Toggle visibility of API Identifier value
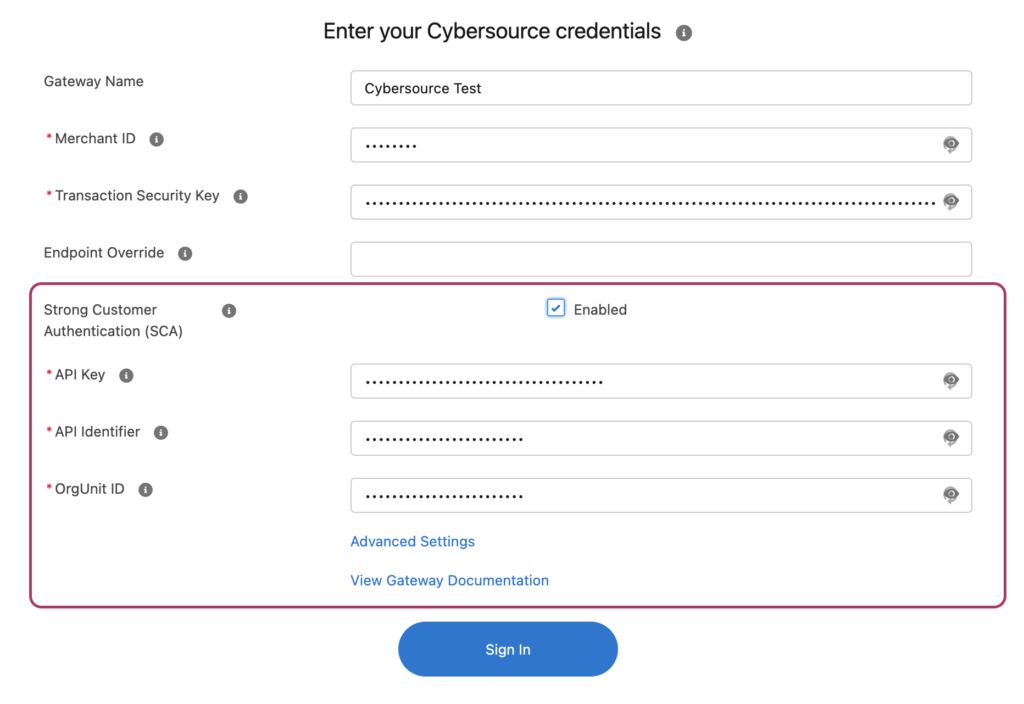Image resolution: width=1024 pixels, height=704 pixels. [951, 438]
